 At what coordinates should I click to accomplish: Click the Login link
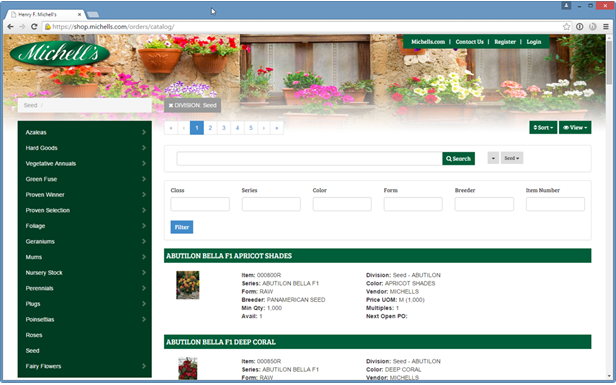534,42
